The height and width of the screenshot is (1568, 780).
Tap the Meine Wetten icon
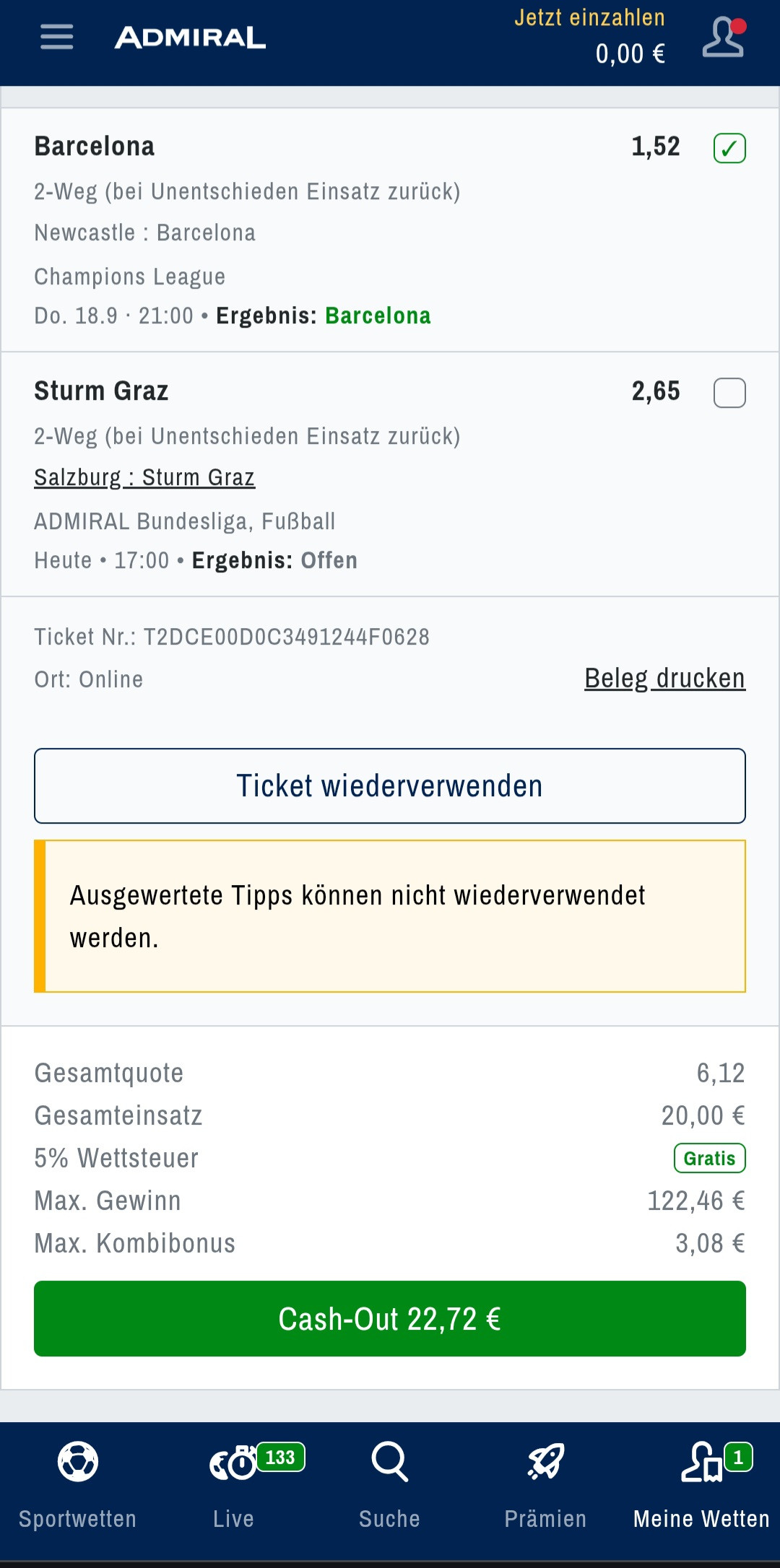(x=702, y=1463)
